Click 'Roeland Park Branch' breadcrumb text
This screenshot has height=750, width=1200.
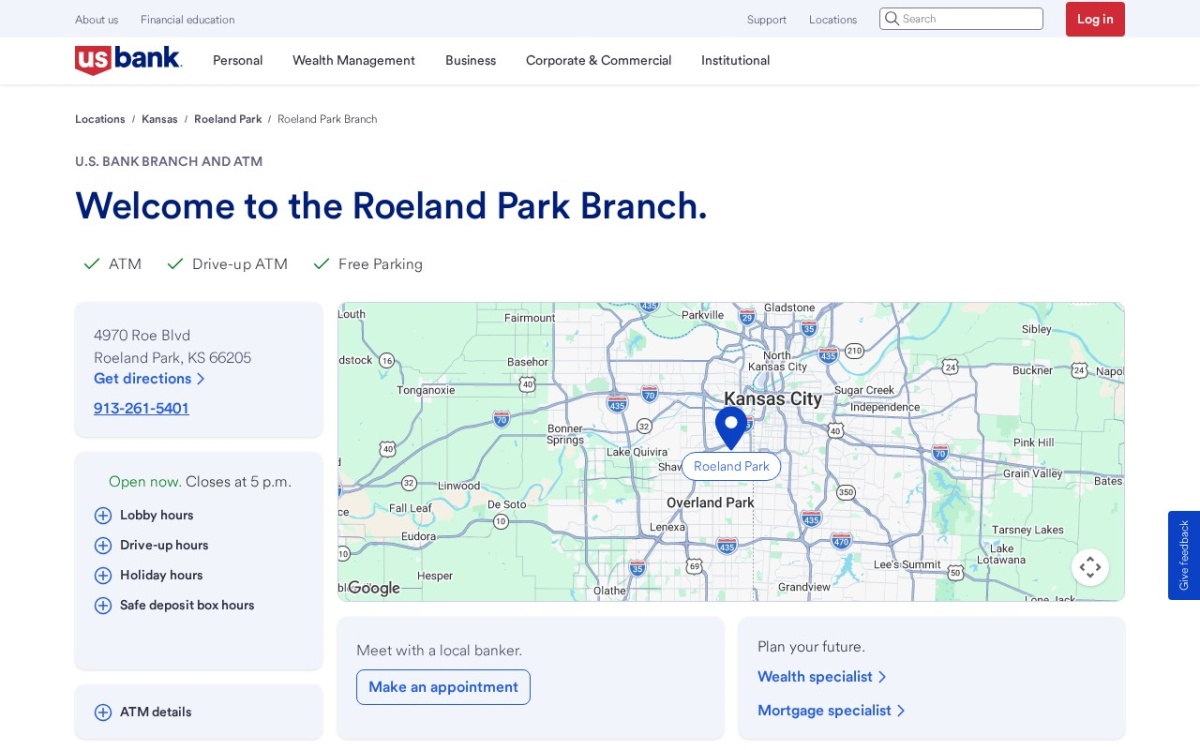pos(327,119)
